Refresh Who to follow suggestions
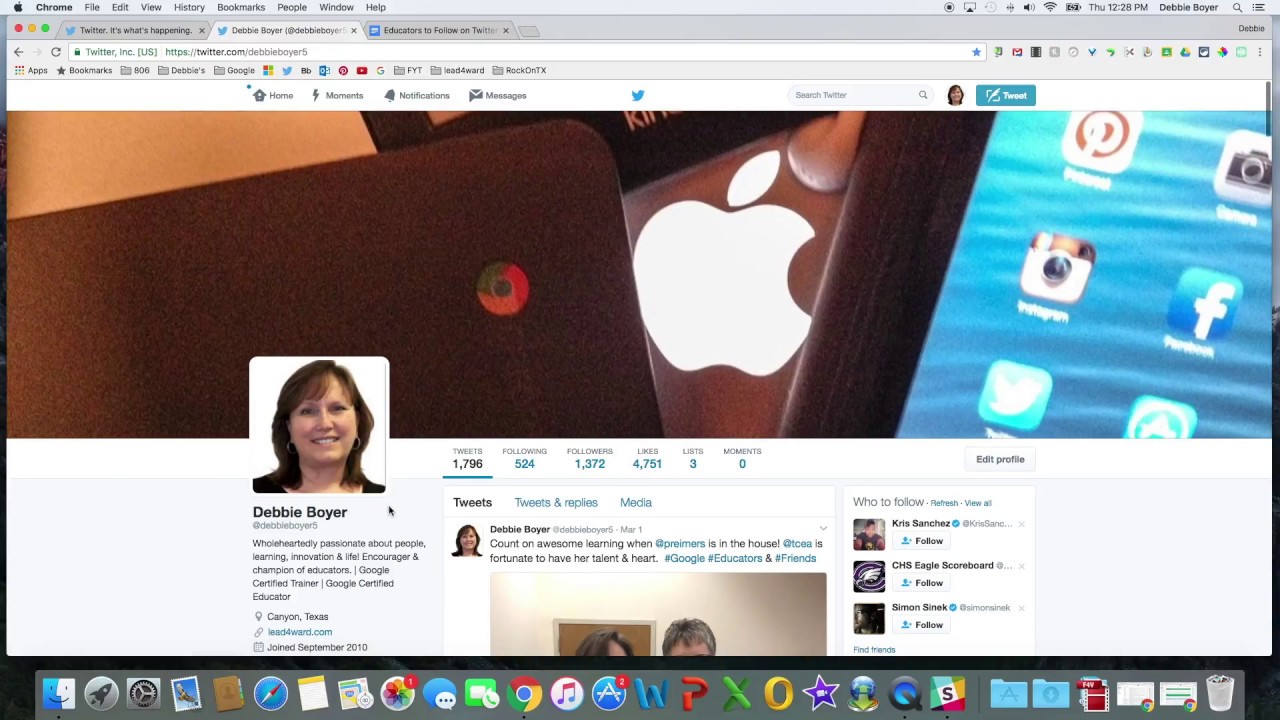This screenshot has width=1280, height=720. (x=944, y=503)
